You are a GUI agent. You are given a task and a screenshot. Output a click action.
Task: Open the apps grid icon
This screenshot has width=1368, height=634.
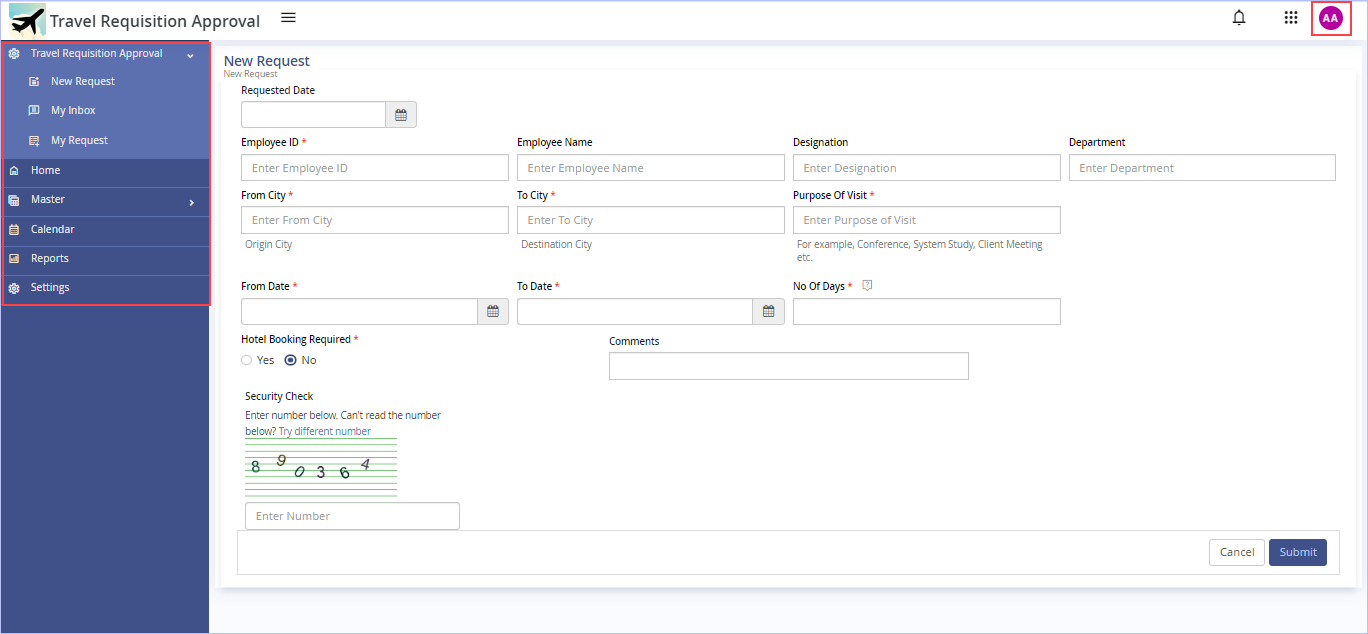[x=1291, y=17]
